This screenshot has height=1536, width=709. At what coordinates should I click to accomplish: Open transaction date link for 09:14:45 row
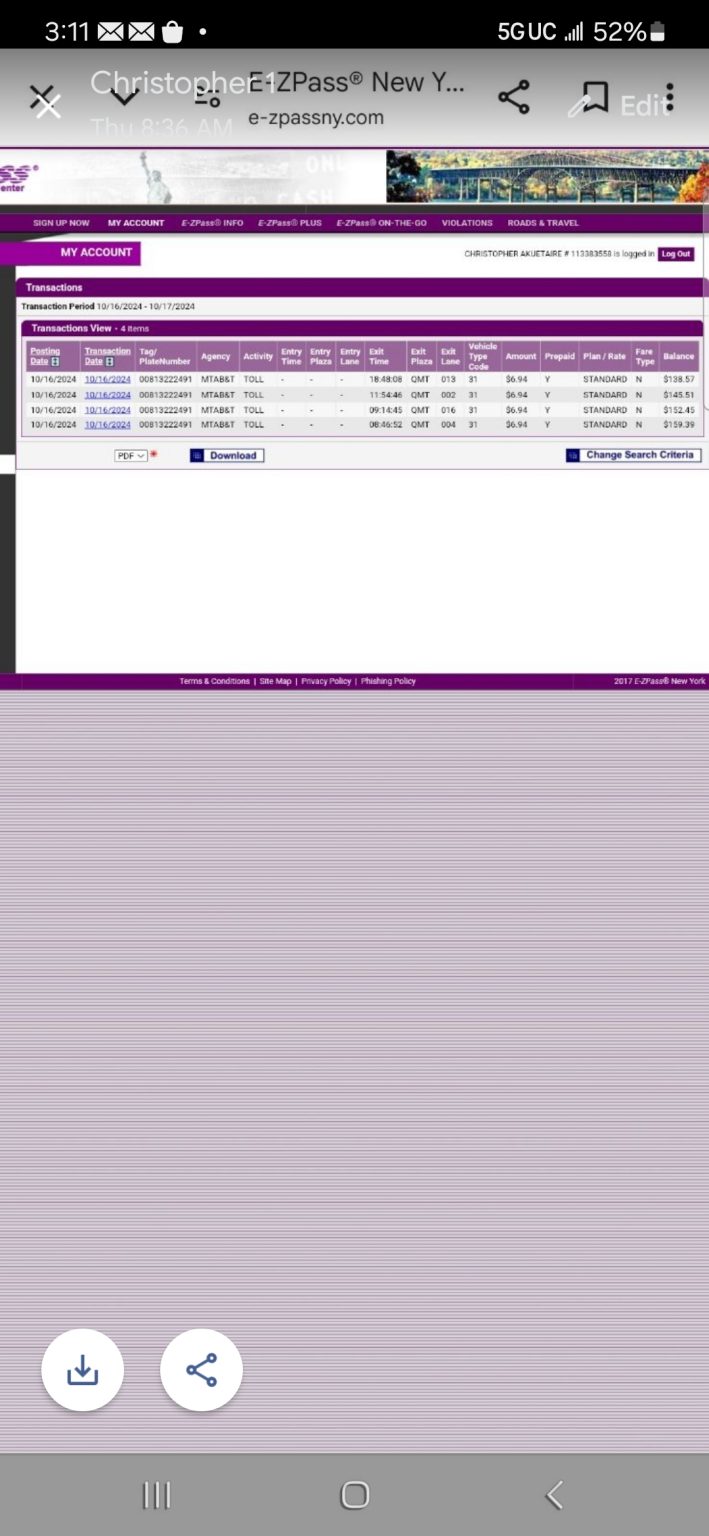[x=107, y=410]
